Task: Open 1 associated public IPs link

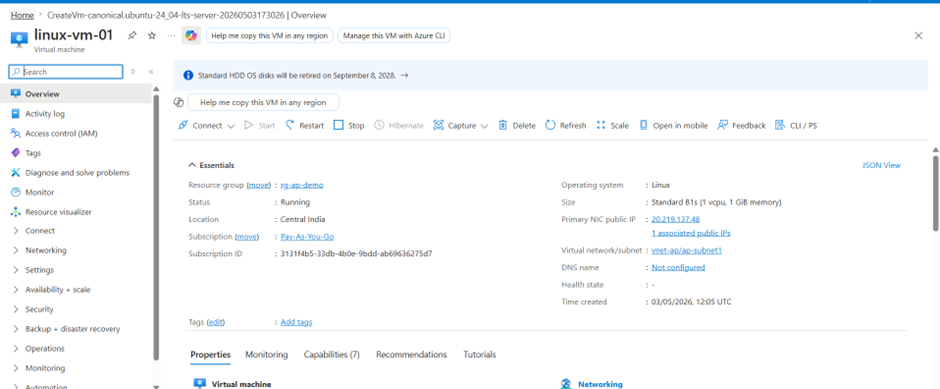Action: tap(691, 233)
